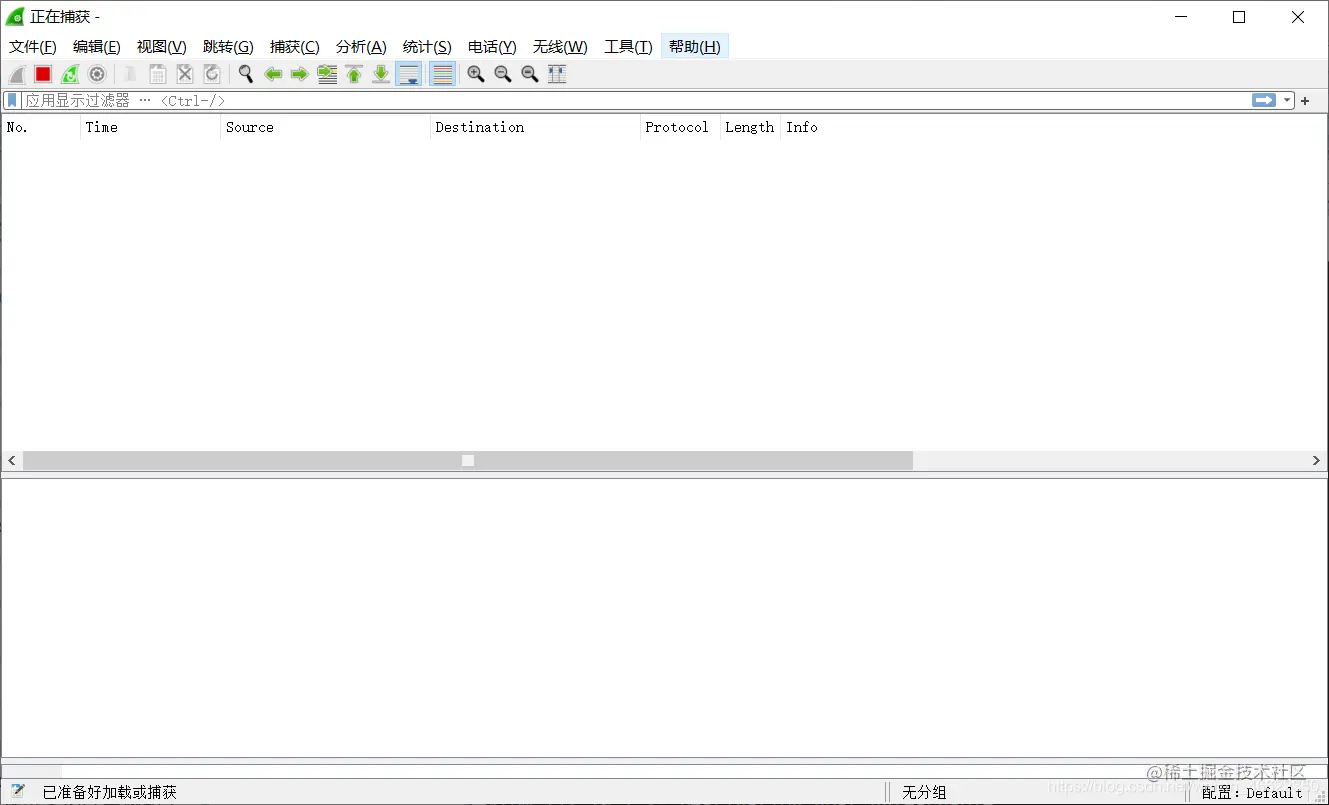Open the 编辑(E) menu
The width and height of the screenshot is (1329, 805).
(97, 46)
